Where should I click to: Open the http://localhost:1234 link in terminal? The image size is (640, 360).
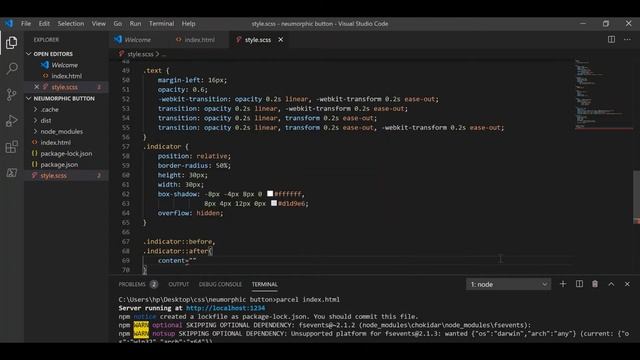225,308
